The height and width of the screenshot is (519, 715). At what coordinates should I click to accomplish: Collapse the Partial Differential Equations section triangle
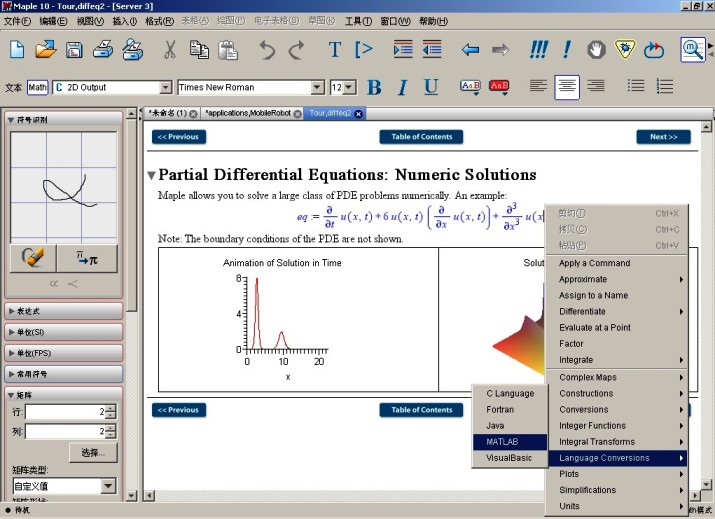pos(151,175)
